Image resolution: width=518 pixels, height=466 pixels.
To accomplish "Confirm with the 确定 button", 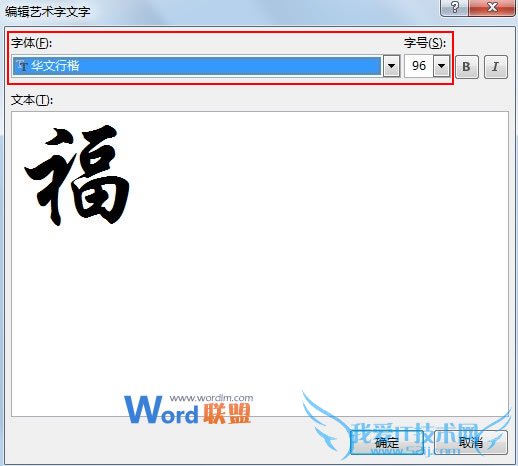I will (x=387, y=443).
